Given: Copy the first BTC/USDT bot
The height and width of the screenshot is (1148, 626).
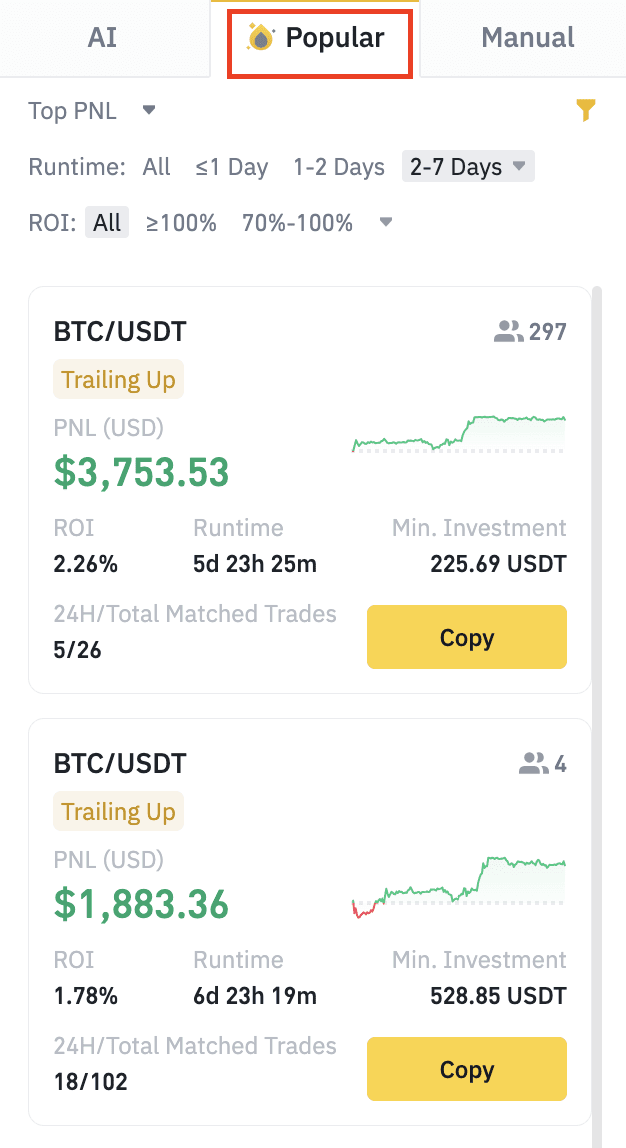Looking at the screenshot, I should click(x=466, y=637).
